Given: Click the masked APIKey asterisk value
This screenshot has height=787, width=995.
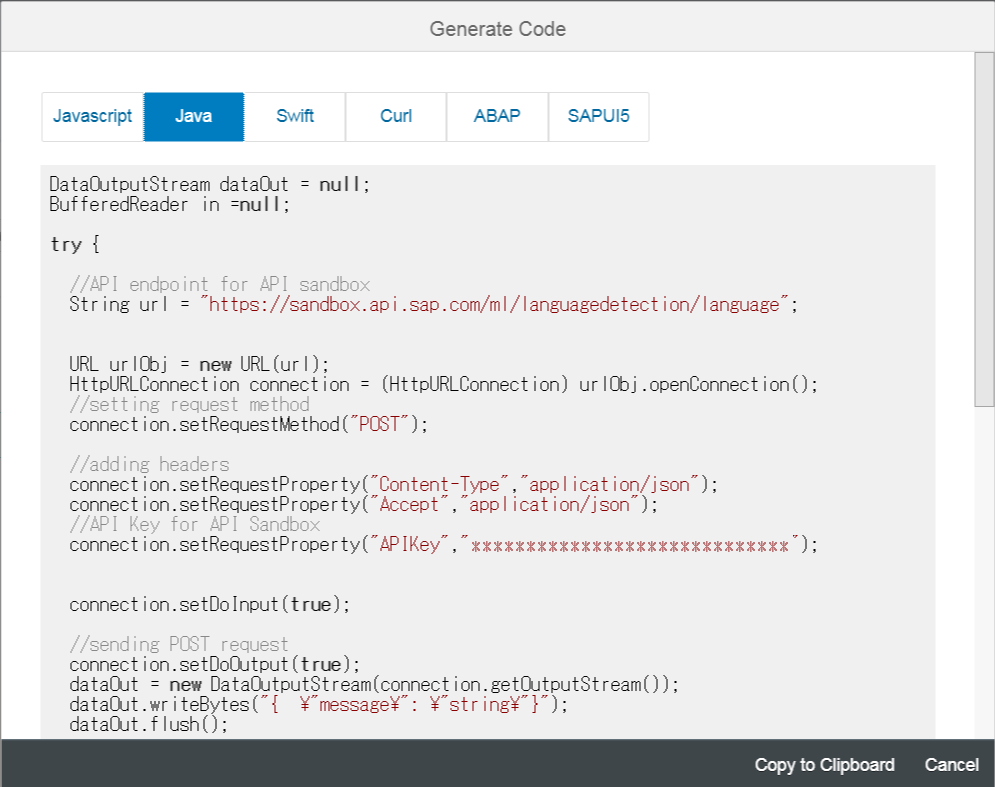Looking at the screenshot, I should [632, 545].
